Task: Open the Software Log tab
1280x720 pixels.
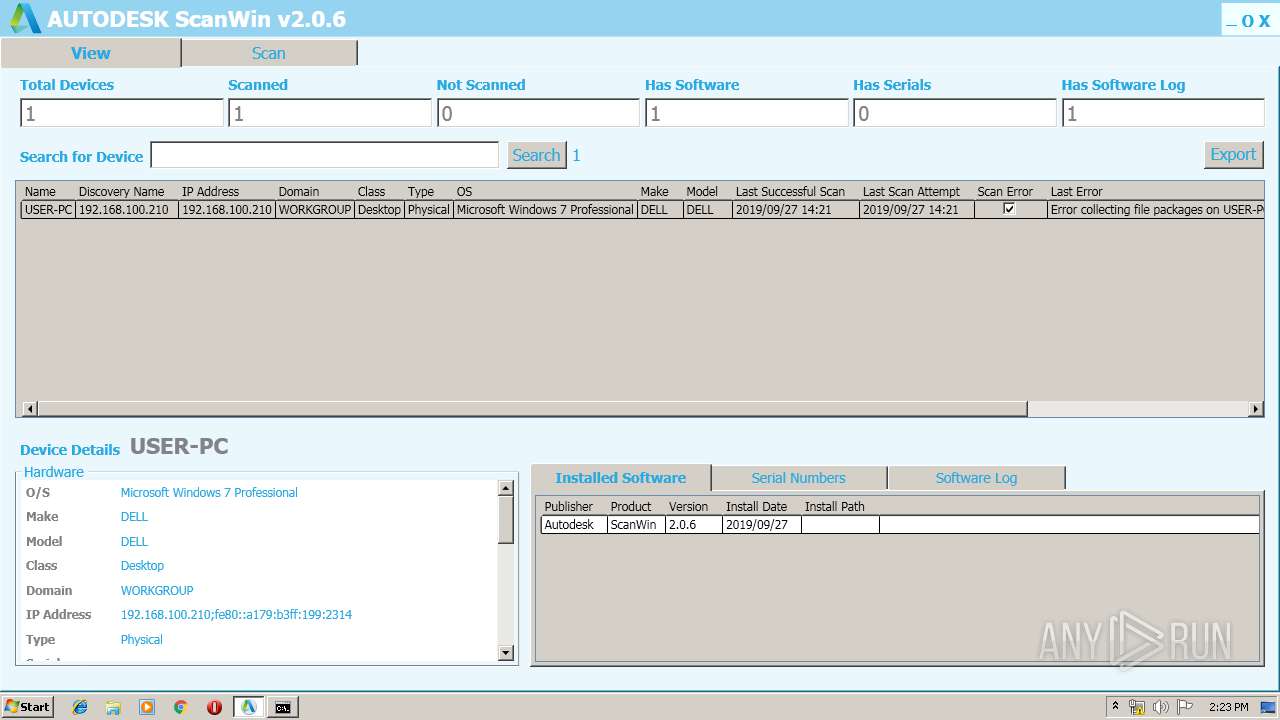Action: click(976, 478)
